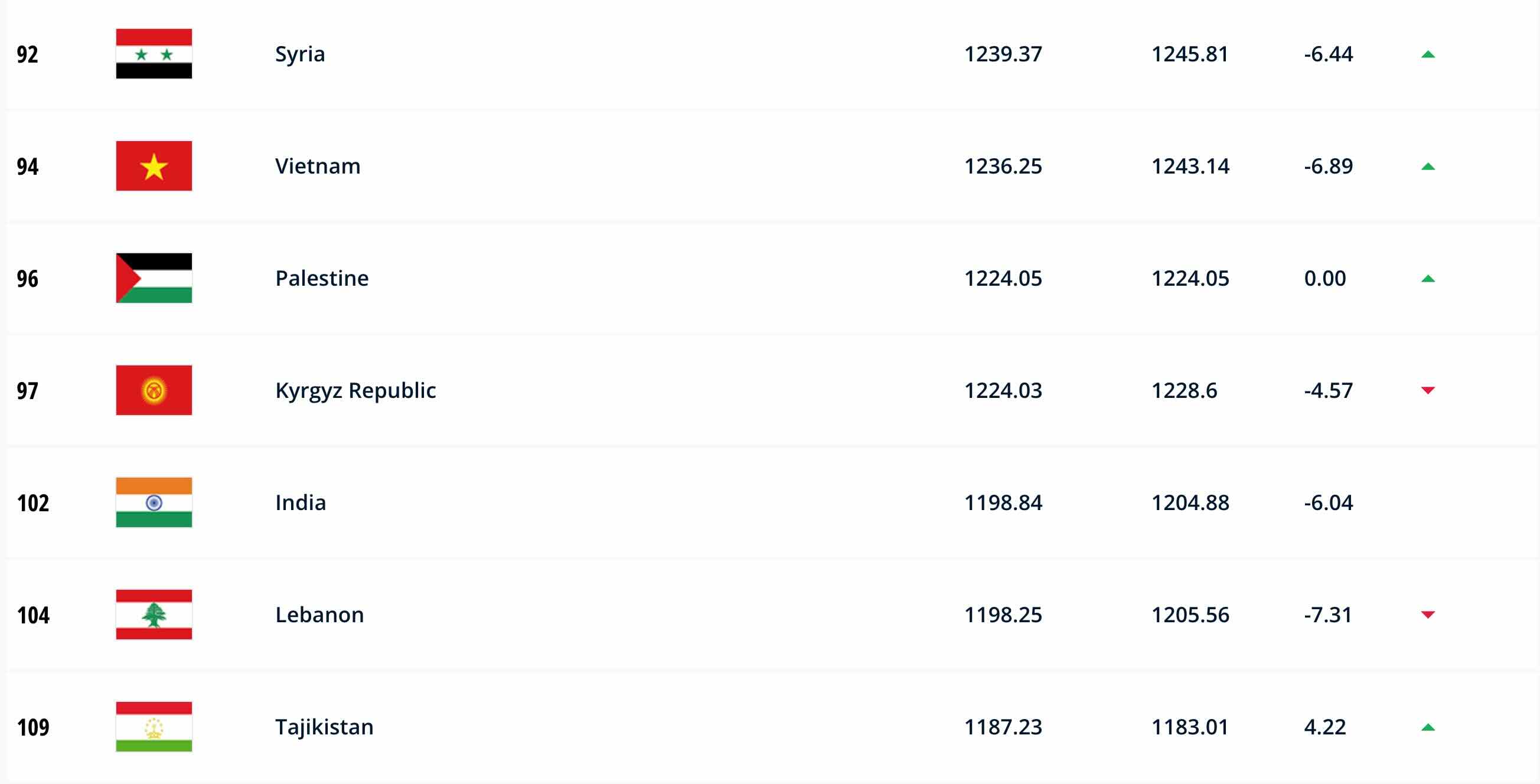
Task: Open the Syria team link
Action: click(x=299, y=54)
